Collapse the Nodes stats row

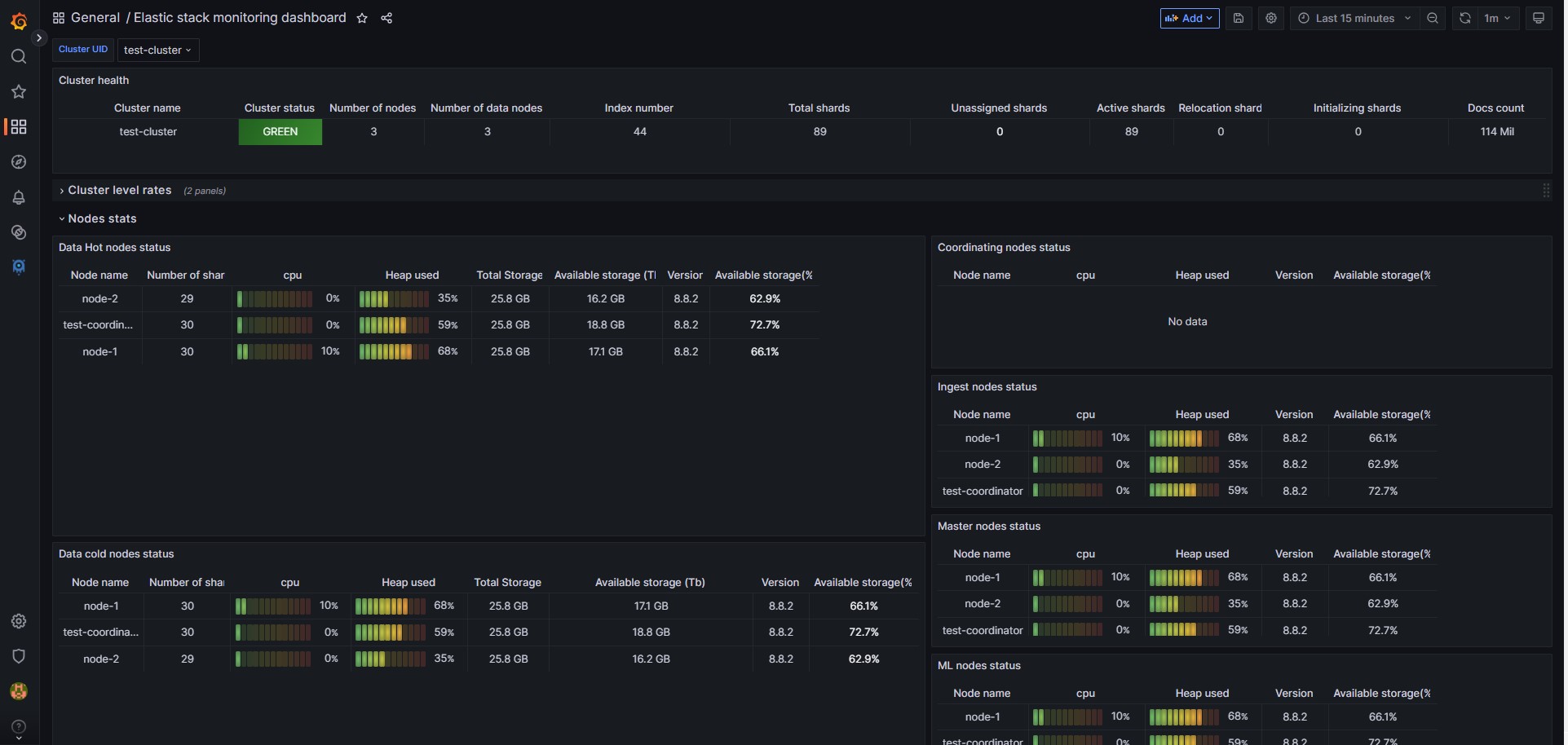point(101,218)
